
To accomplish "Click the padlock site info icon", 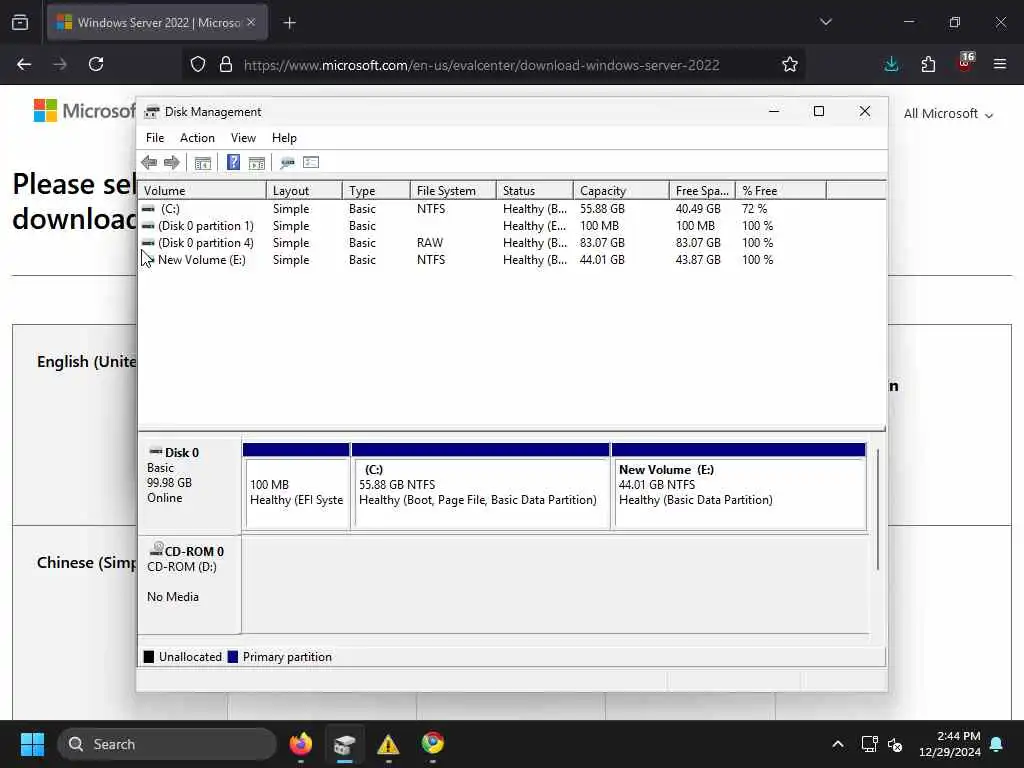I will 226,65.
